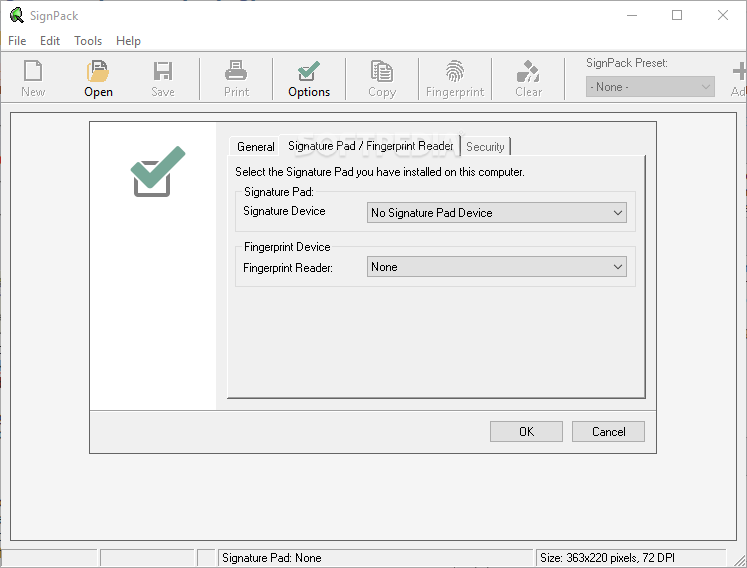The image size is (747, 568).
Task: Click the Print toolbar icon
Action: (x=236, y=71)
